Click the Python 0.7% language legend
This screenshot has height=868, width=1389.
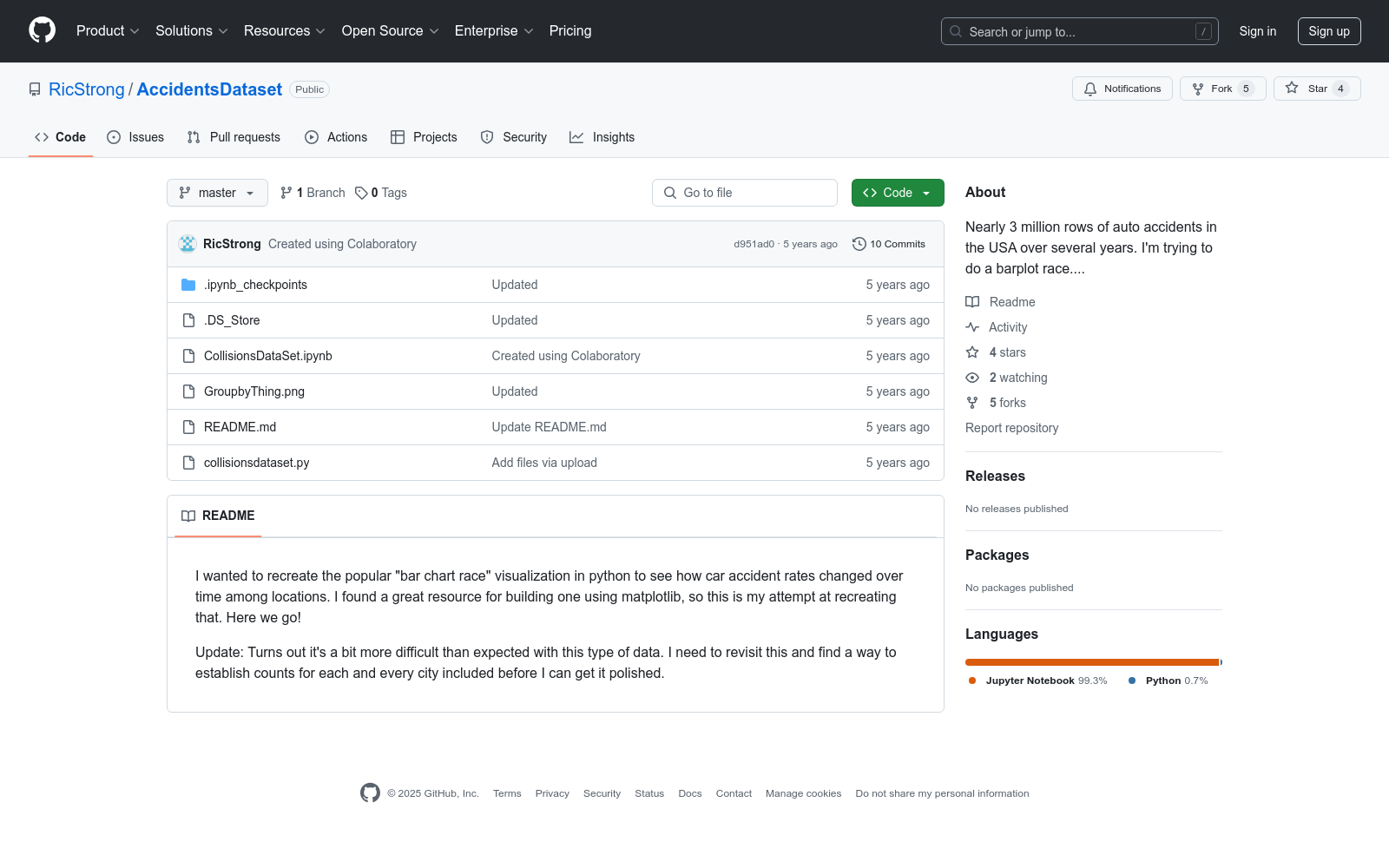pyautogui.click(x=1168, y=681)
